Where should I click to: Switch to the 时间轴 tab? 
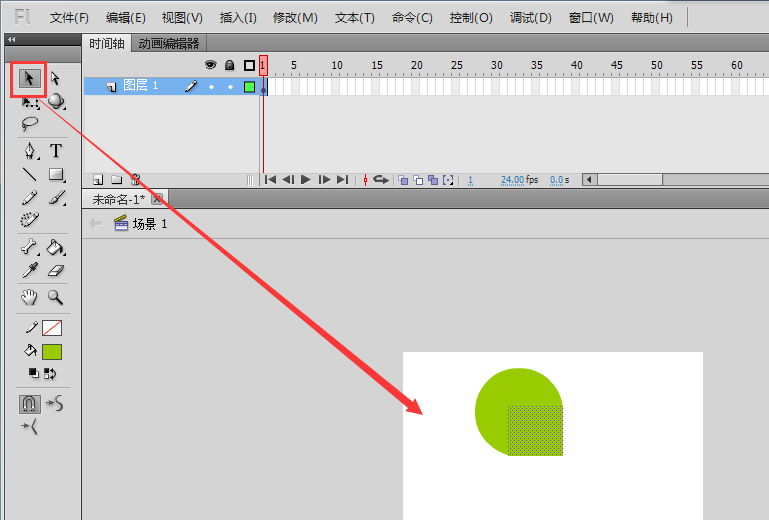[x=106, y=44]
